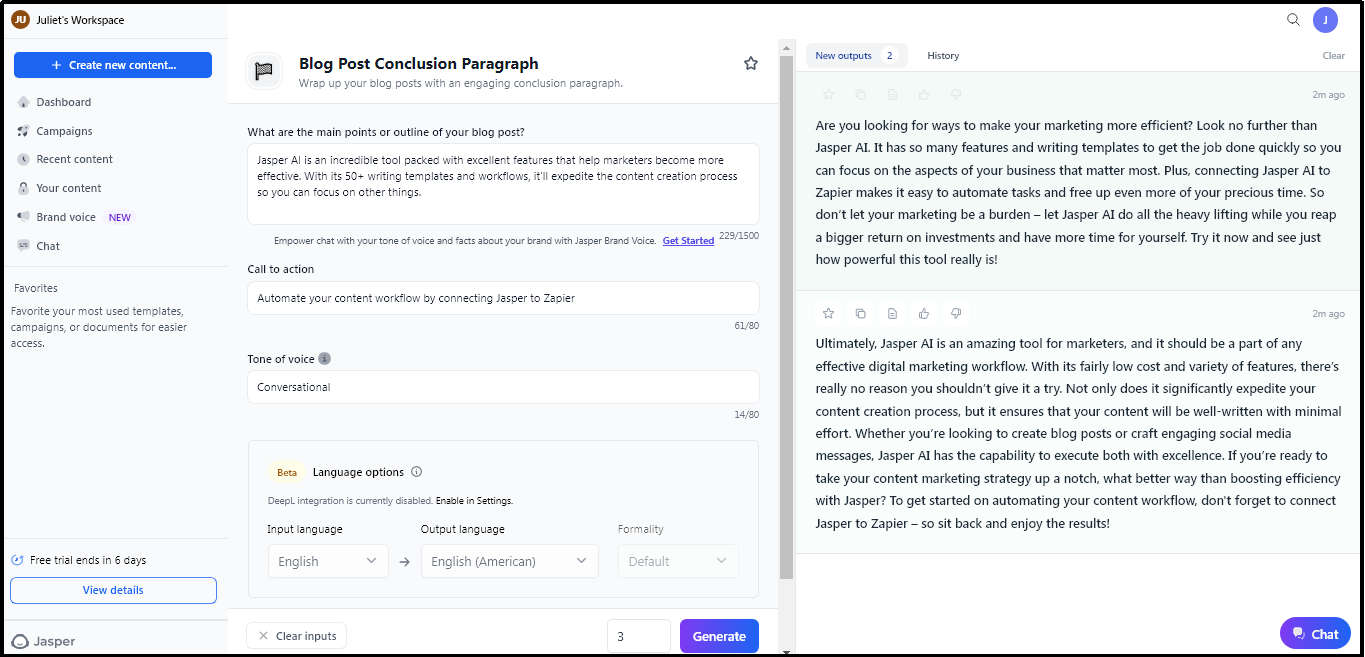The height and width of the screenshot is (657, 1365).
Task: Thumbs down the second output result
Action: click(956, 314)
